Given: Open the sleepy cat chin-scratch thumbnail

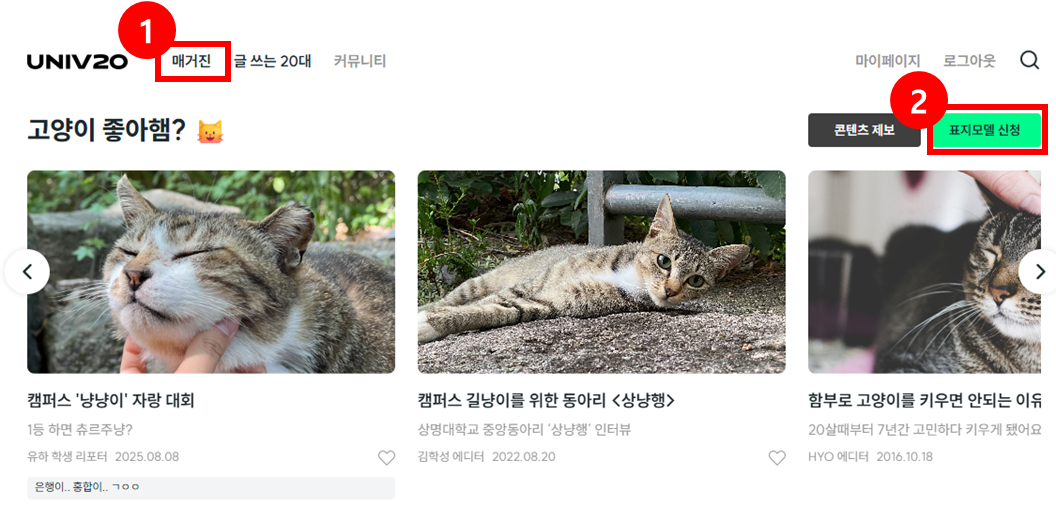Looking at the screenshot, I should coord(211,272).
